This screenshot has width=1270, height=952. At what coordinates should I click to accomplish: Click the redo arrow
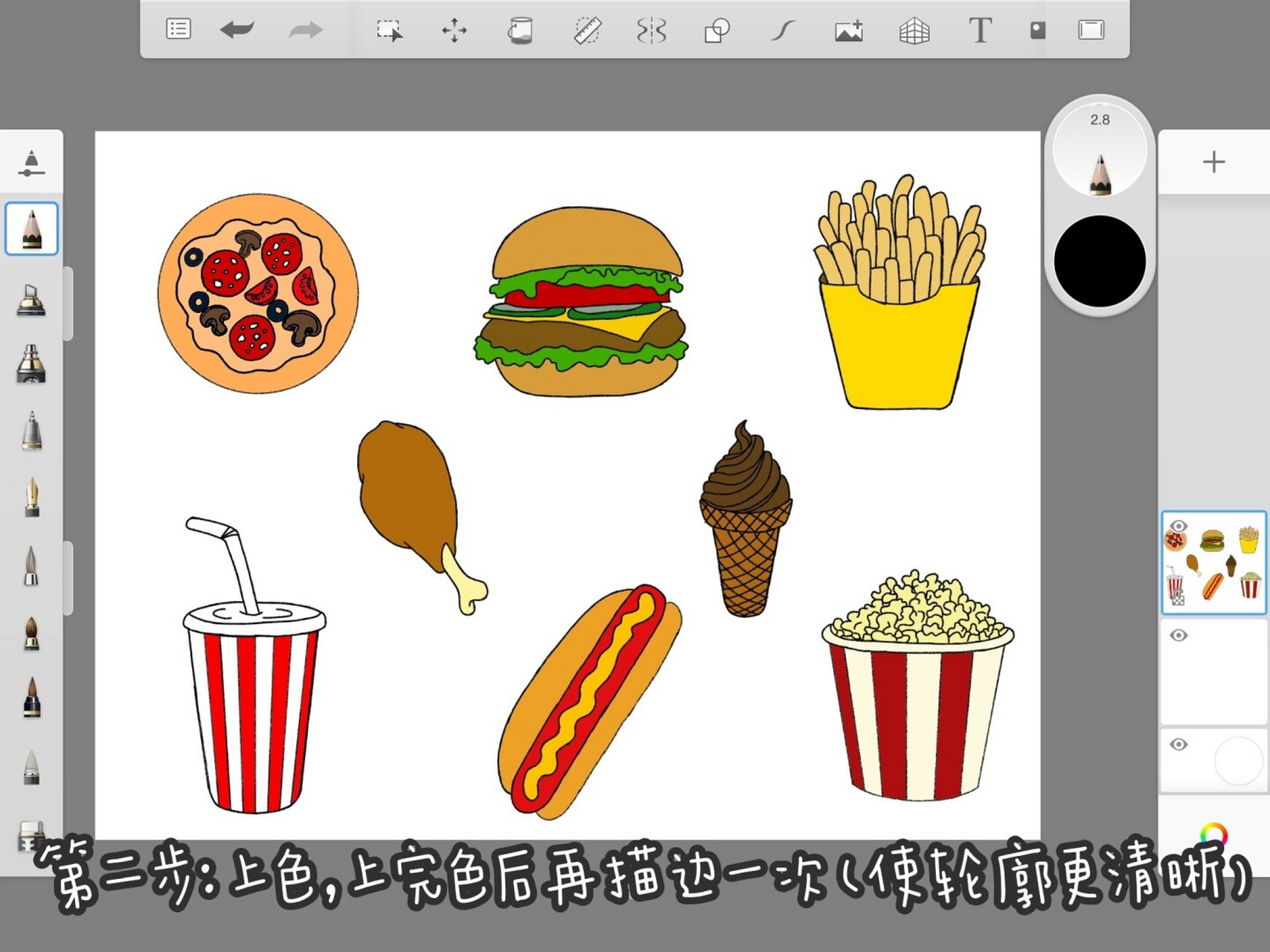[x=305, y=30]
